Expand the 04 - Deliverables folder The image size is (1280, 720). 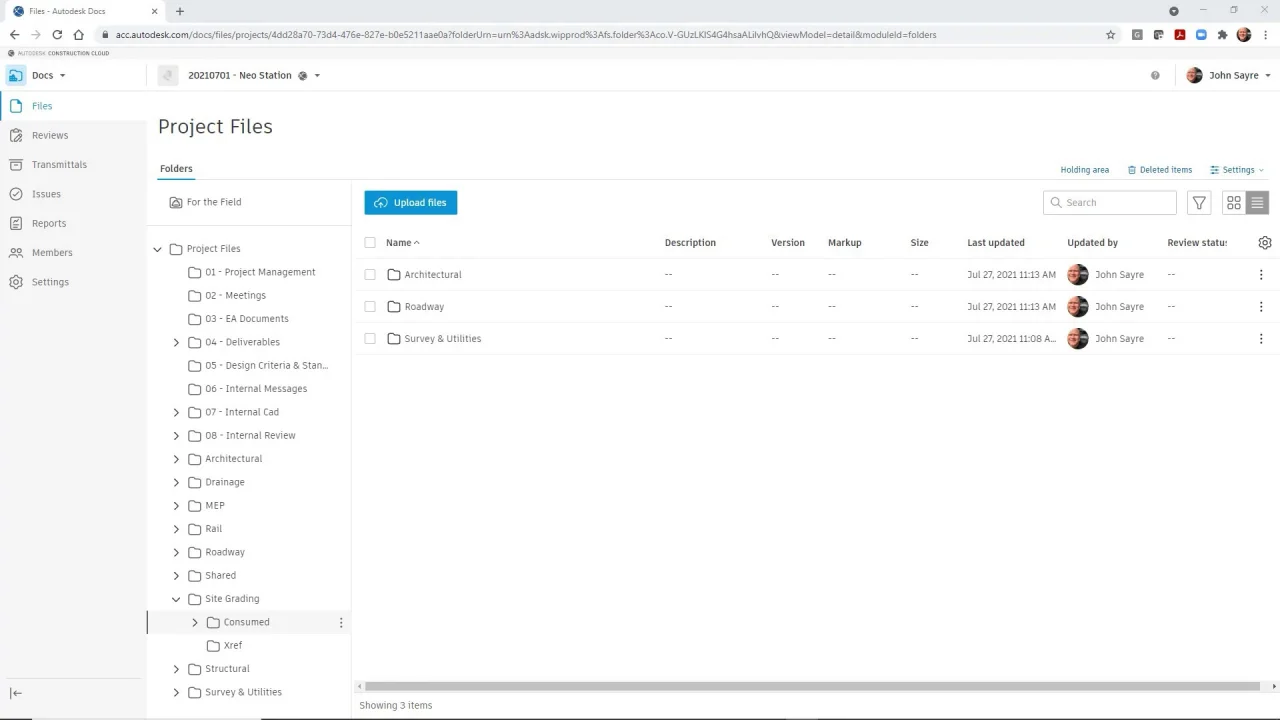pos(177,342)
